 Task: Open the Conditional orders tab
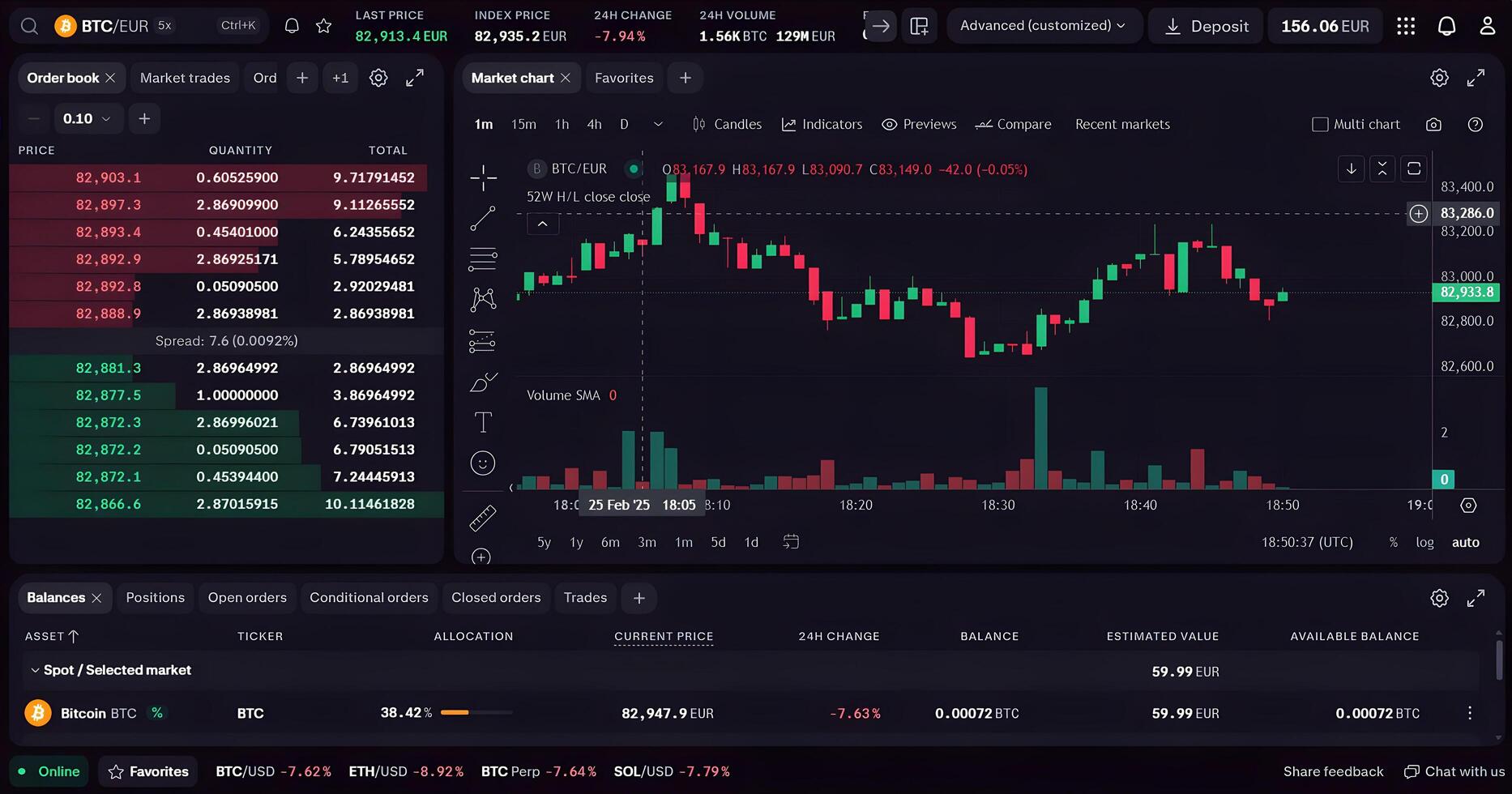point(369,598)
